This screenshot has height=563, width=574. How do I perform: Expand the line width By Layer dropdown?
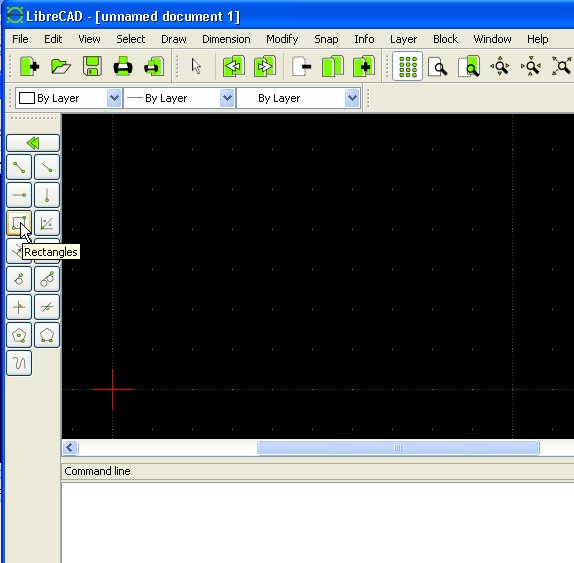[x=227, y=98]
